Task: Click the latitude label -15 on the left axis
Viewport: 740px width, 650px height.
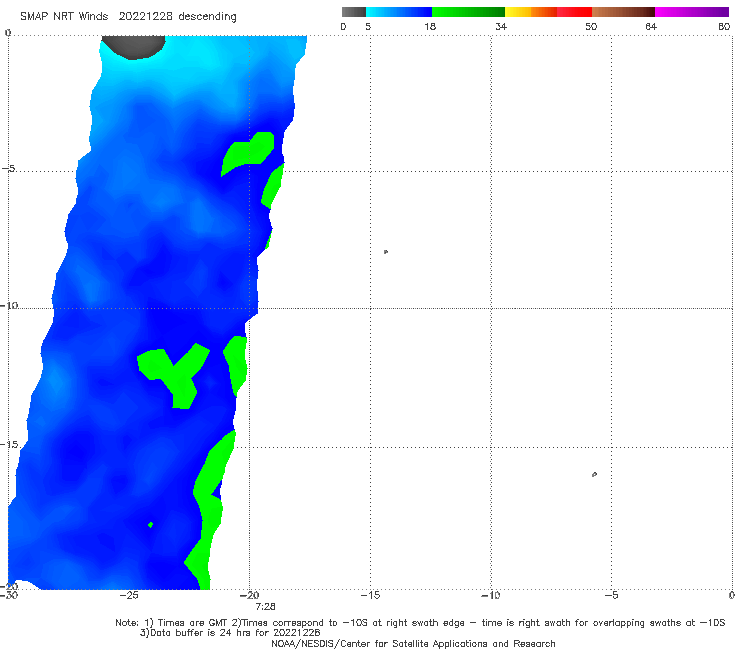Action: (9, 445)
